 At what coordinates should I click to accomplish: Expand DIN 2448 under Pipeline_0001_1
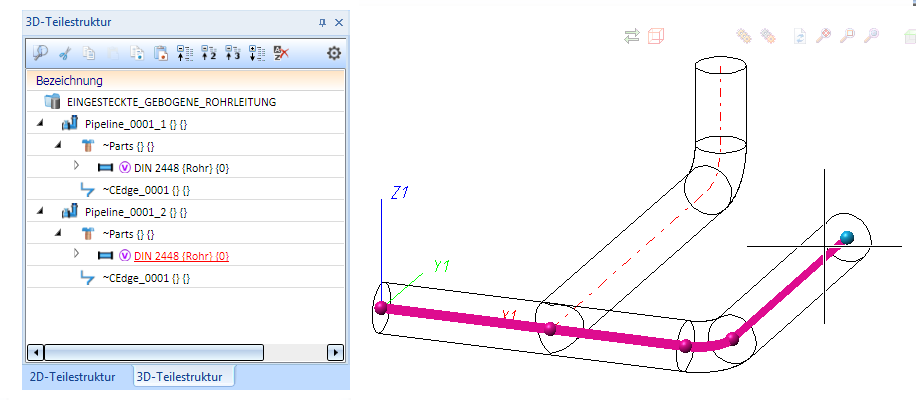point(76,166)
